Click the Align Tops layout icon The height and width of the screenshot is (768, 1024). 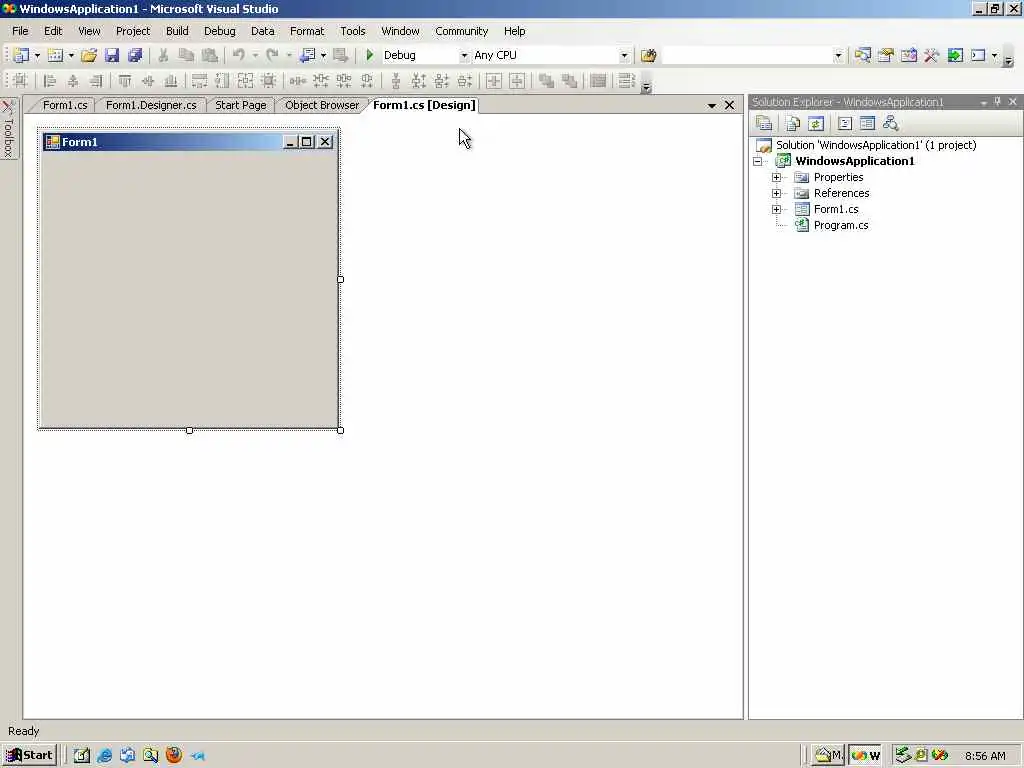click(125, 81)
